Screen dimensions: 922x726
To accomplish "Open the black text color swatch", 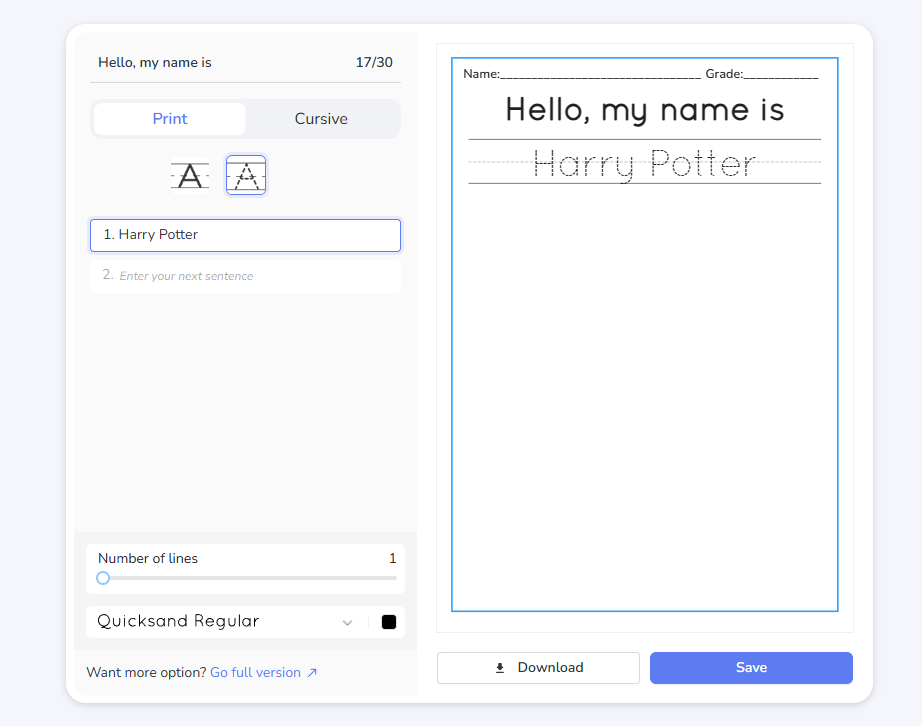I will (389, 622).
